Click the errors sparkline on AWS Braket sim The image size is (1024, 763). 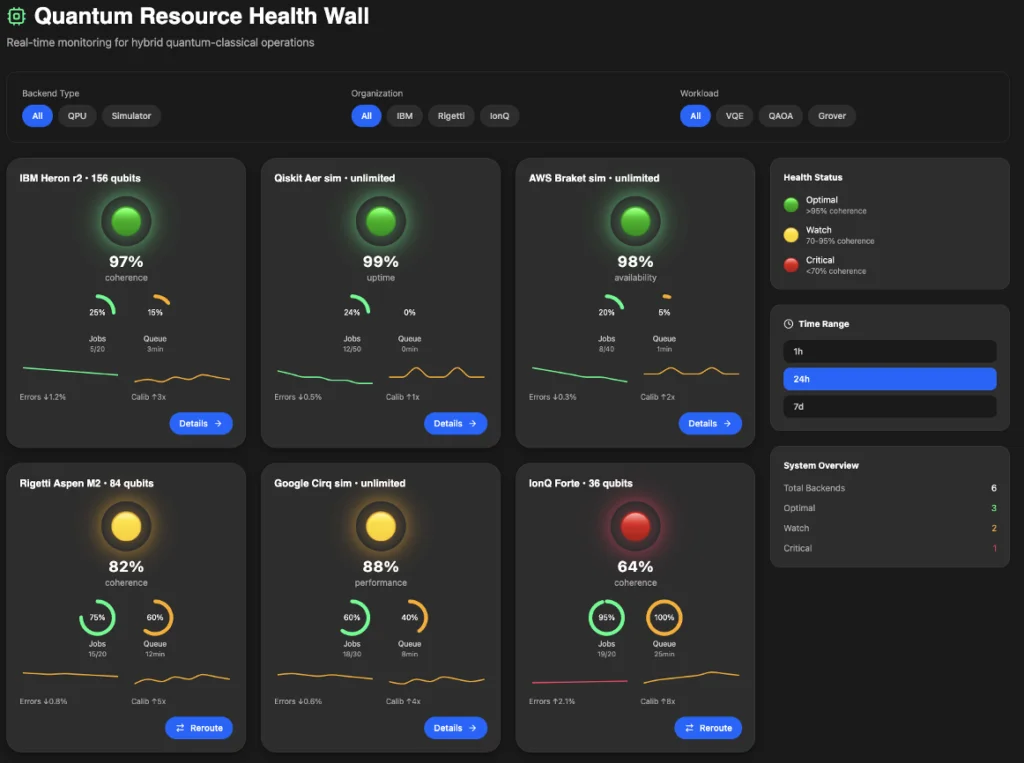(x=580, y=375)
